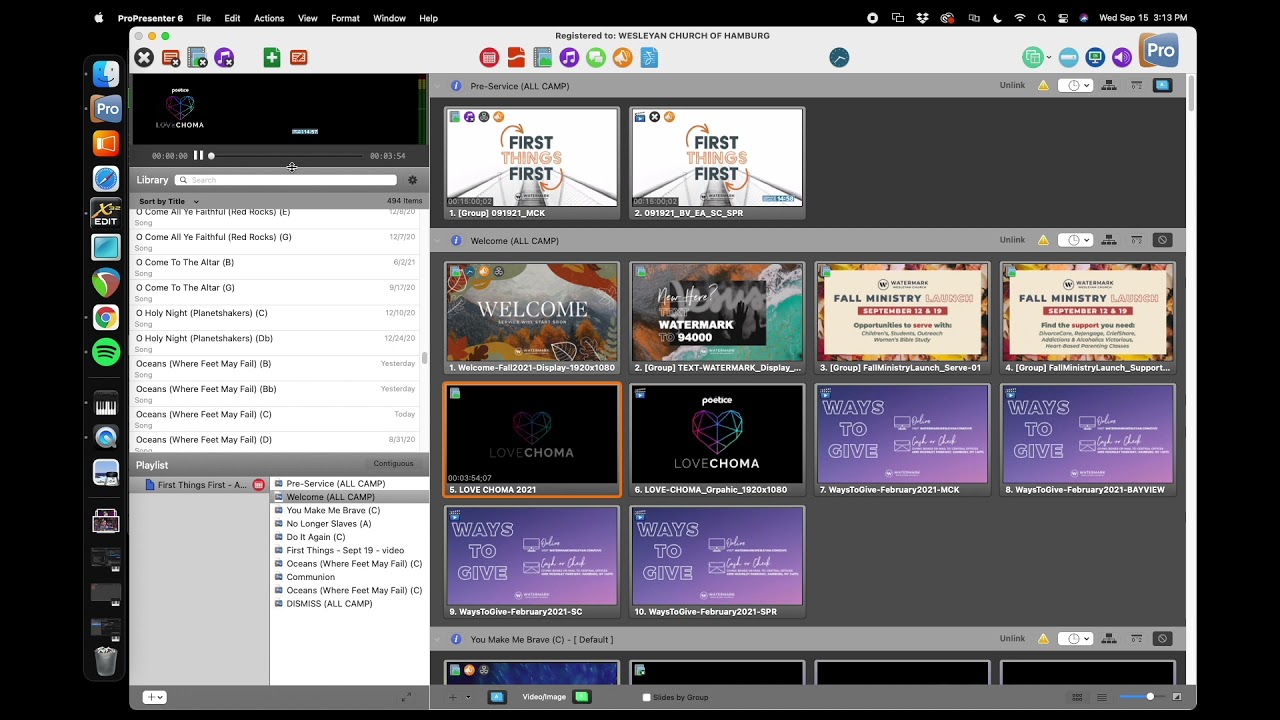Image resolution: width=1280 pixels, height=720 pixels.
Task: Toggle the Output green screens icon
Action: [1031, 57]
